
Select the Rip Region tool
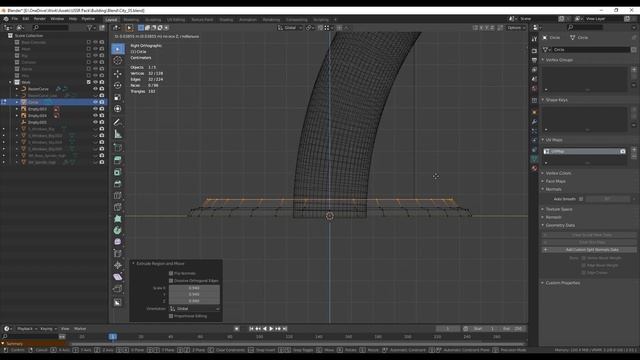(118, 289)
